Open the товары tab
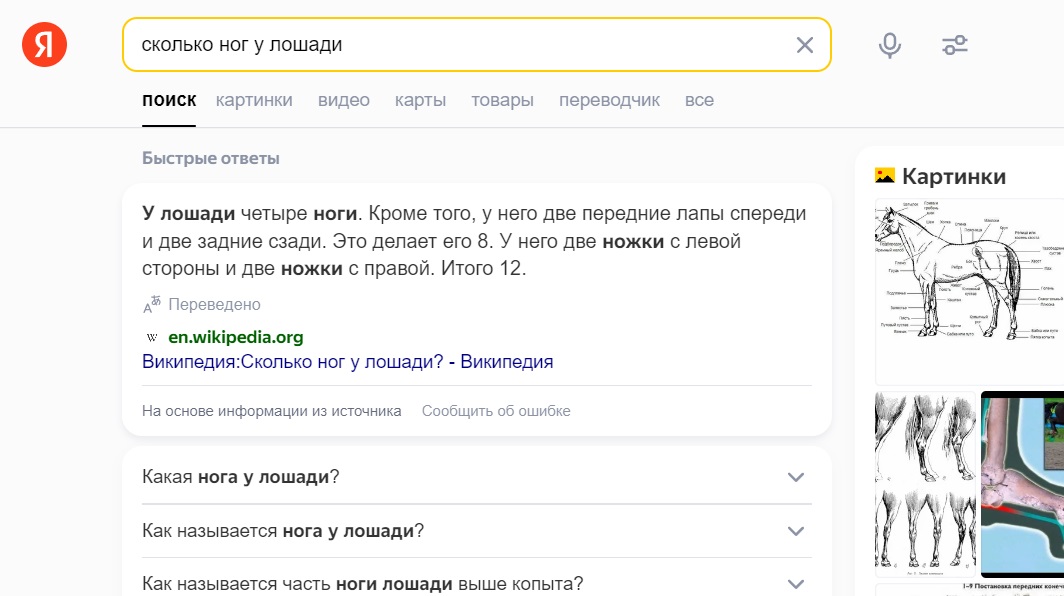1064x596 pixels. point(502,100)
